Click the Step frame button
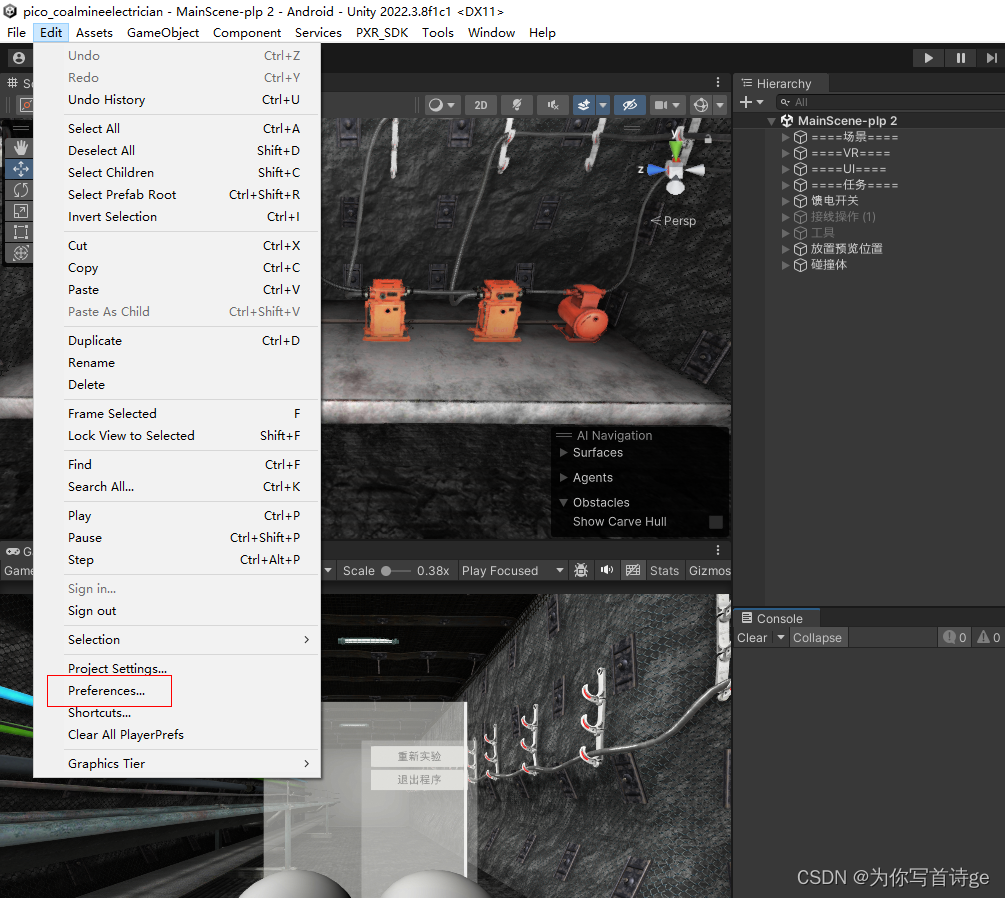The image size is (1005, 898). 991,58
